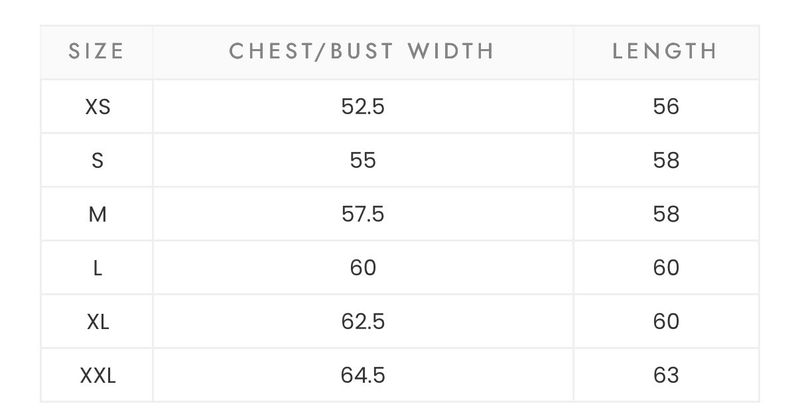Select the XS size cell
Screen dimensions: 800x418
(x=97, y=107)
